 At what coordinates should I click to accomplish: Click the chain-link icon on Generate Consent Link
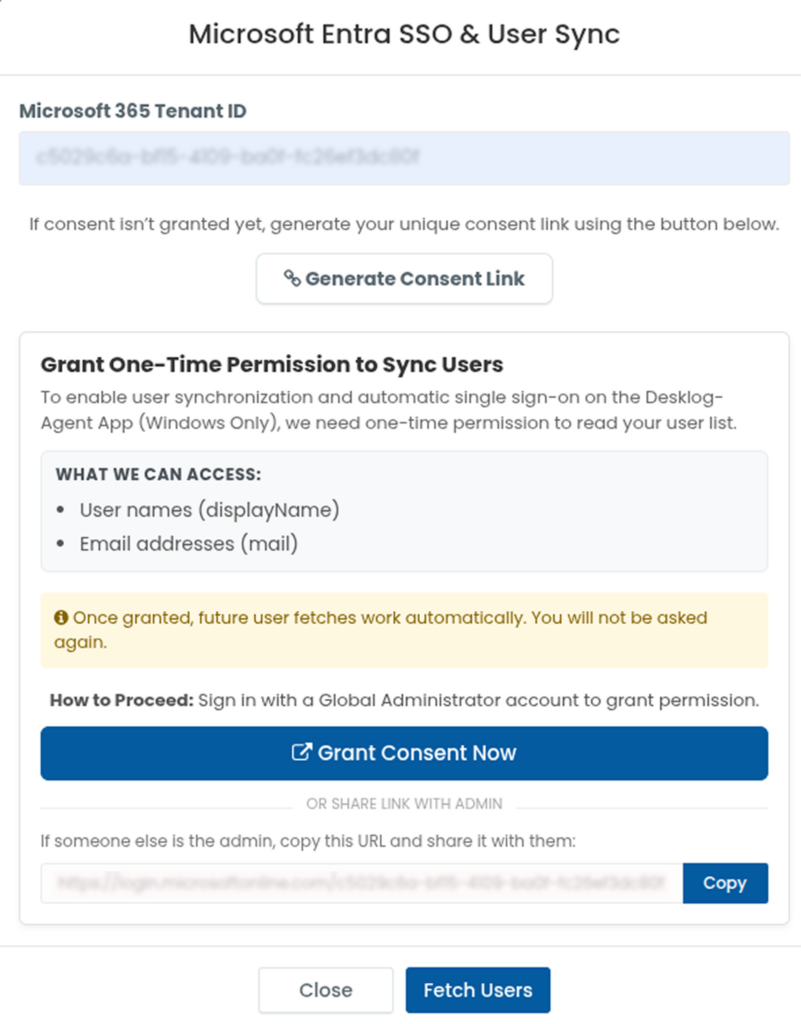click(x=292, y=278)
